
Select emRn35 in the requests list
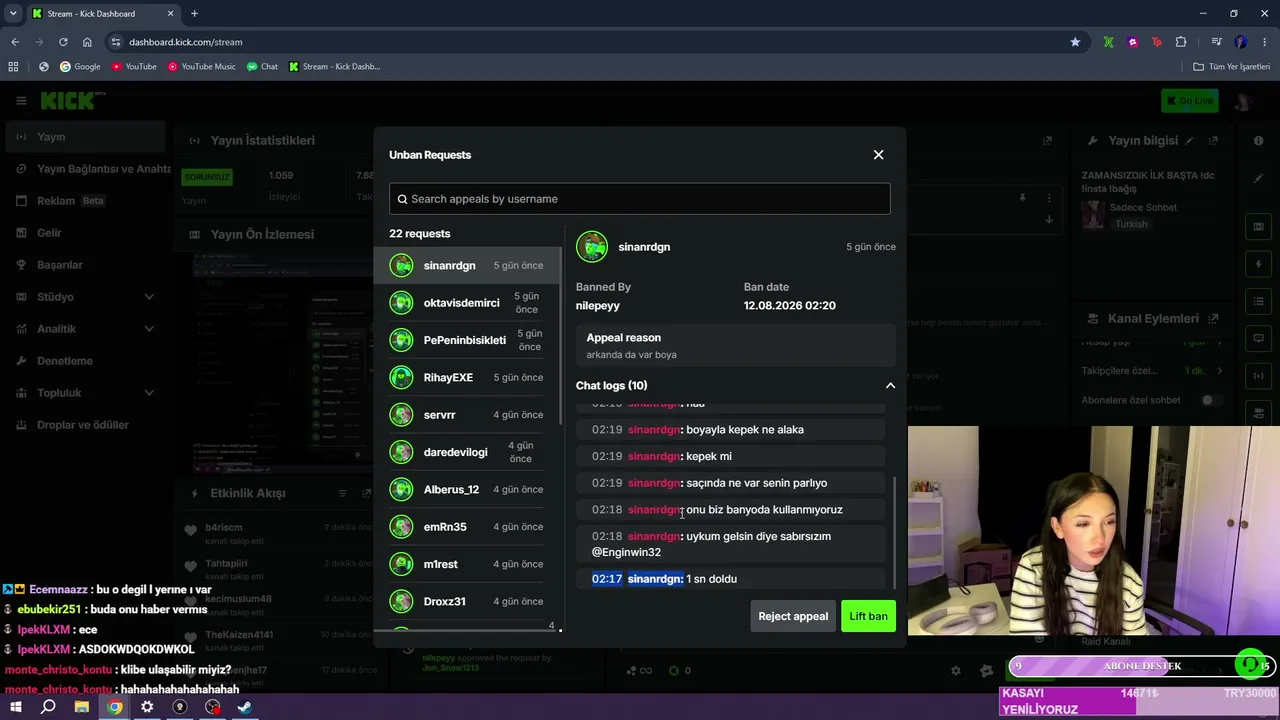click(468, 527)
